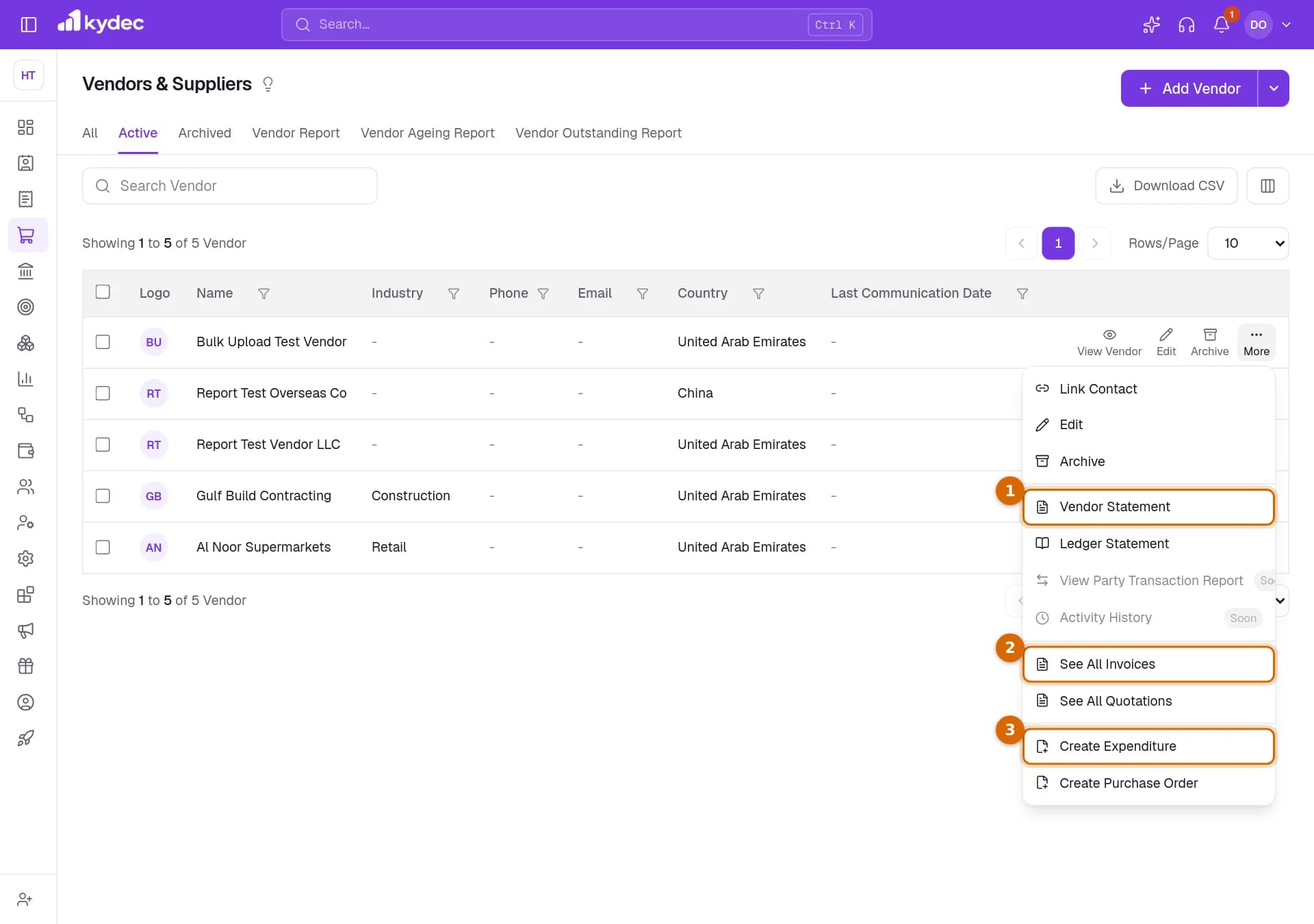The width and height of the screenshot is (1314, 924).
Task: Switch to the Vendor Ageing Report tab
Action: click(x=428, y=133)
